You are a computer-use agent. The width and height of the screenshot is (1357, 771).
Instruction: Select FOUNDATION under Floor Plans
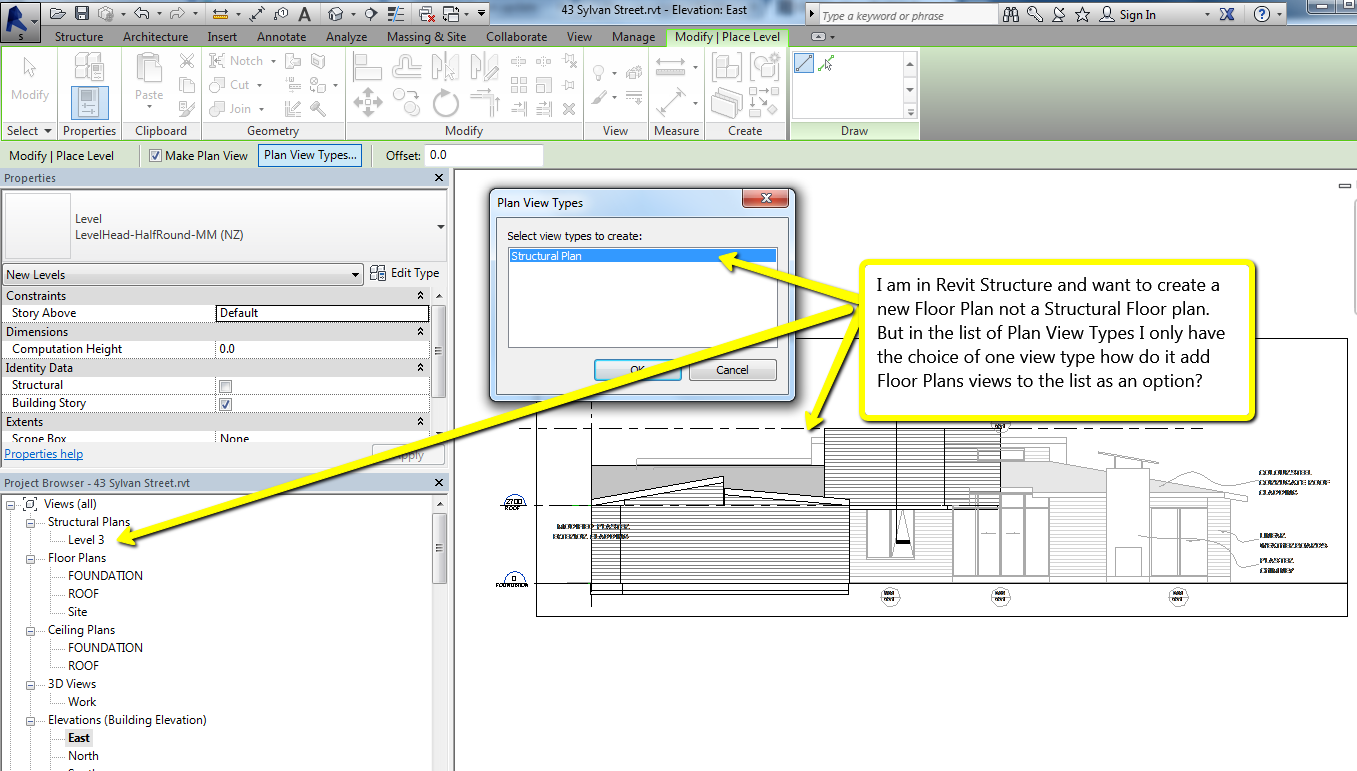coord(105,576)
